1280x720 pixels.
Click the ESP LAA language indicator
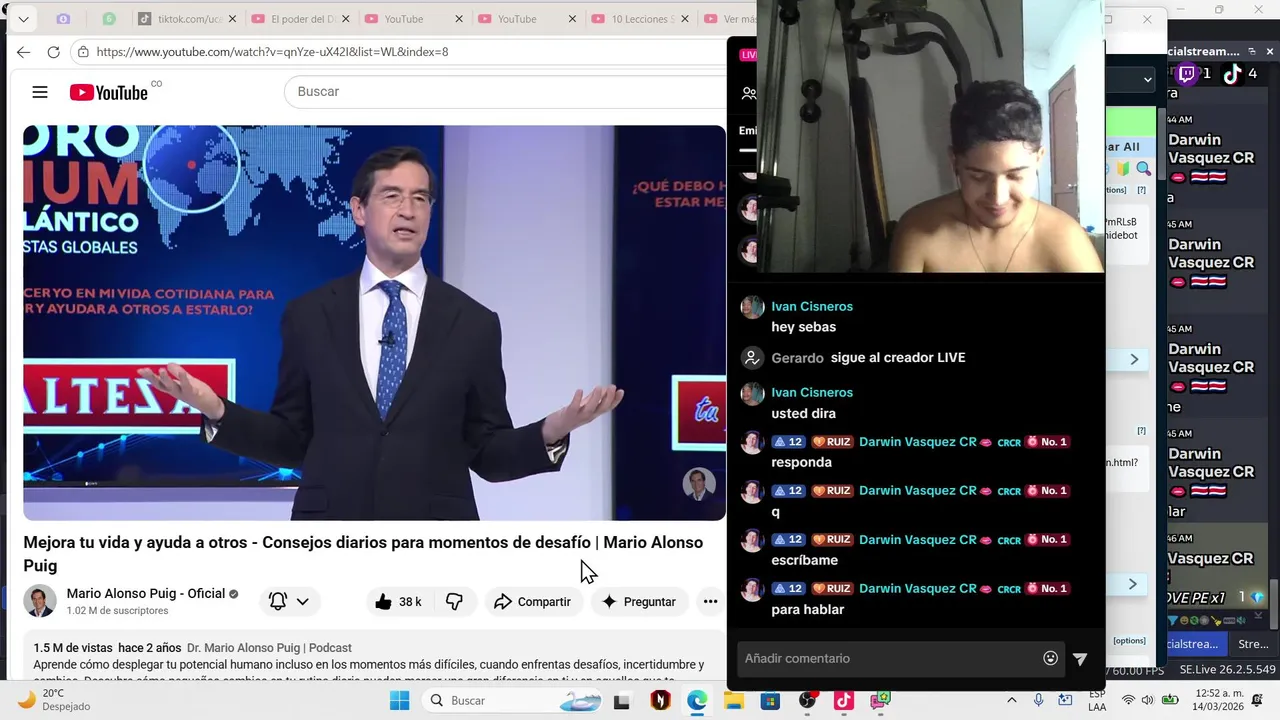coord(1097,700)
